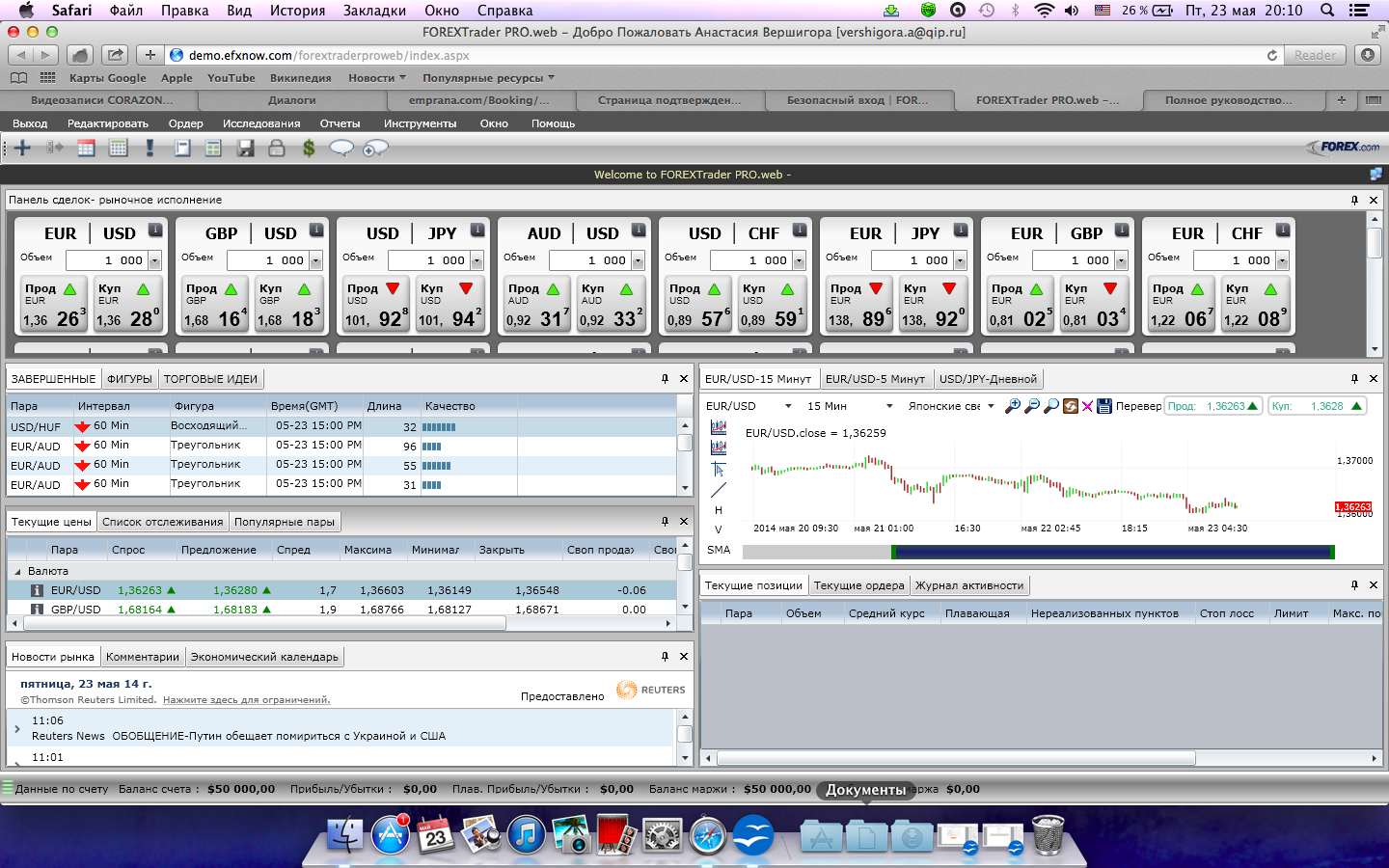This screenshot has width=1389, height=868.
Task: Open the Исследования menu
Action: coord(261,123)
